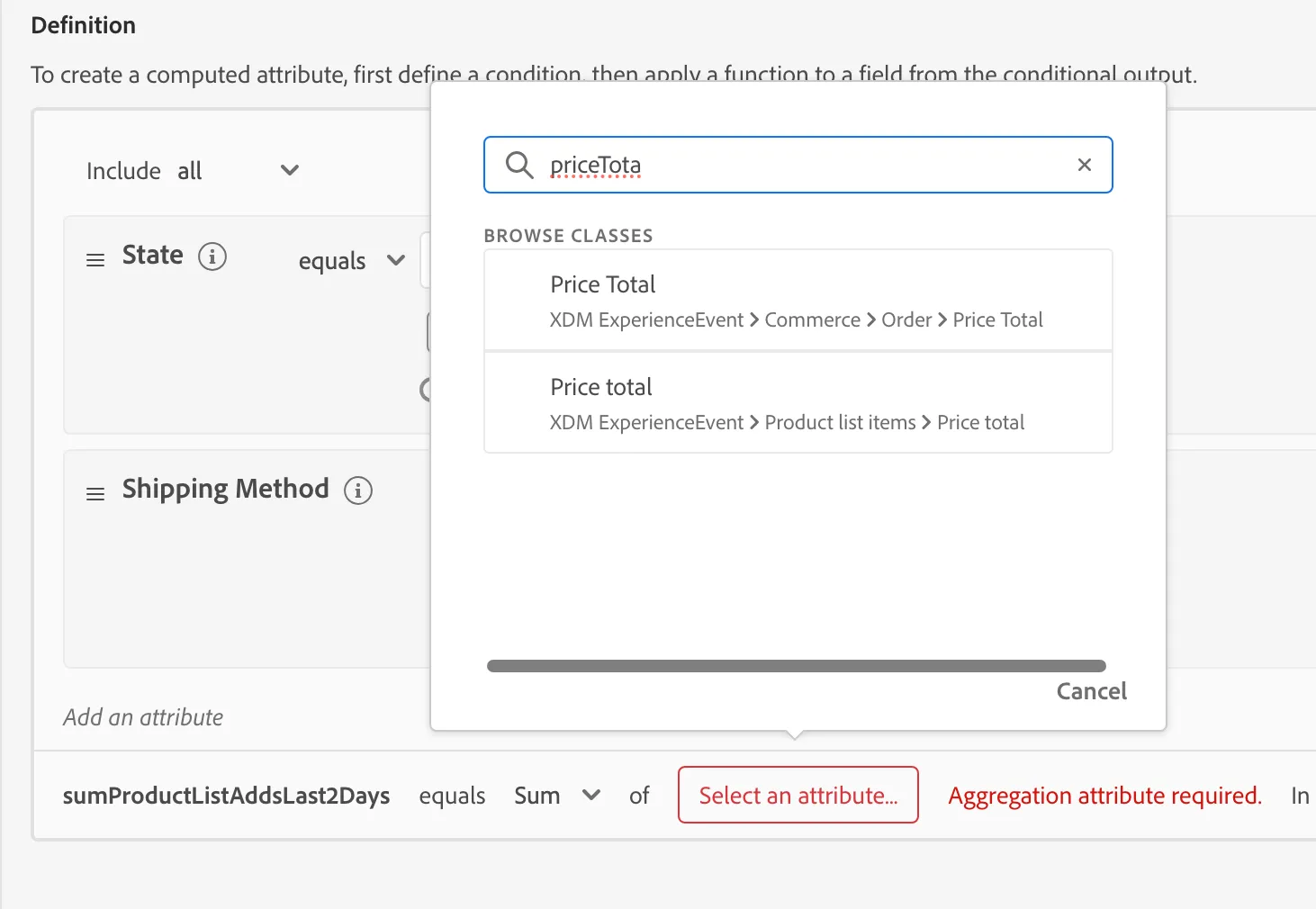
Task: Click the Shipping Method attribute label
Action: coord(226,489)
